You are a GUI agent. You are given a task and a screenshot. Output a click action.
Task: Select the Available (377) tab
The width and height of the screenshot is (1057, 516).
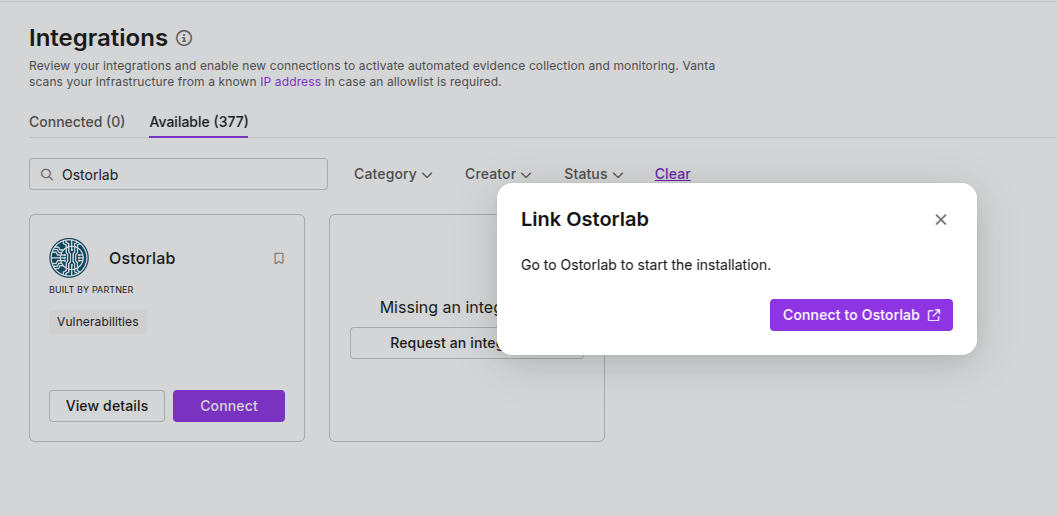tap(199, 122)
